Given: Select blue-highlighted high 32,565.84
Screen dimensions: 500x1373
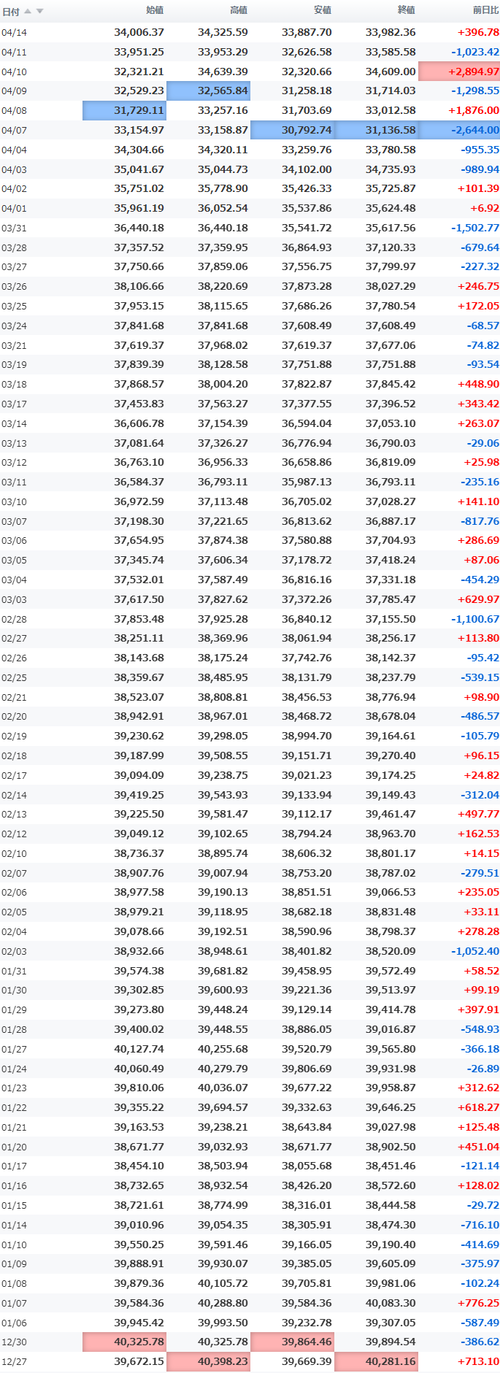Looking at the screenshot, I should (208, 91).
